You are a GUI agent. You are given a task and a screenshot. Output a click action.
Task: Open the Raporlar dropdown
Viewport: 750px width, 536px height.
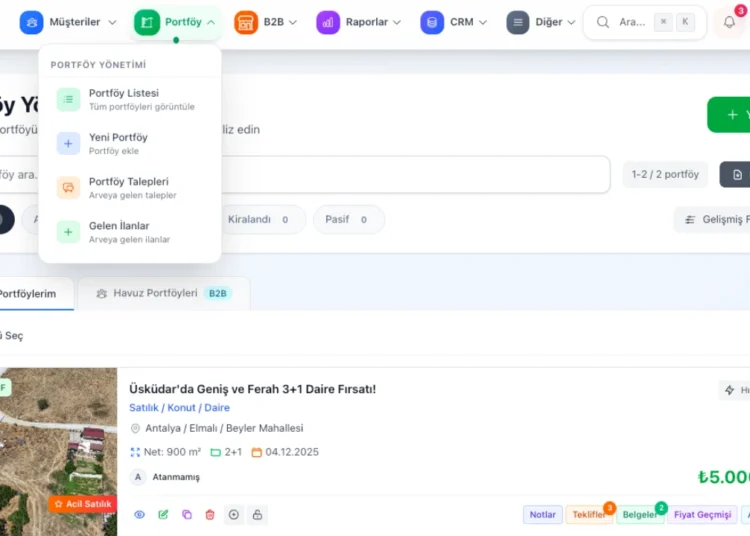coord(359,22)
